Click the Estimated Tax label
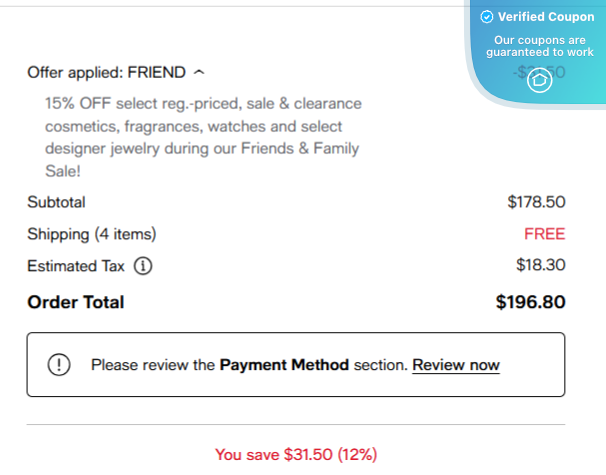This screenshot has width=606, height=475. (77, 266)
